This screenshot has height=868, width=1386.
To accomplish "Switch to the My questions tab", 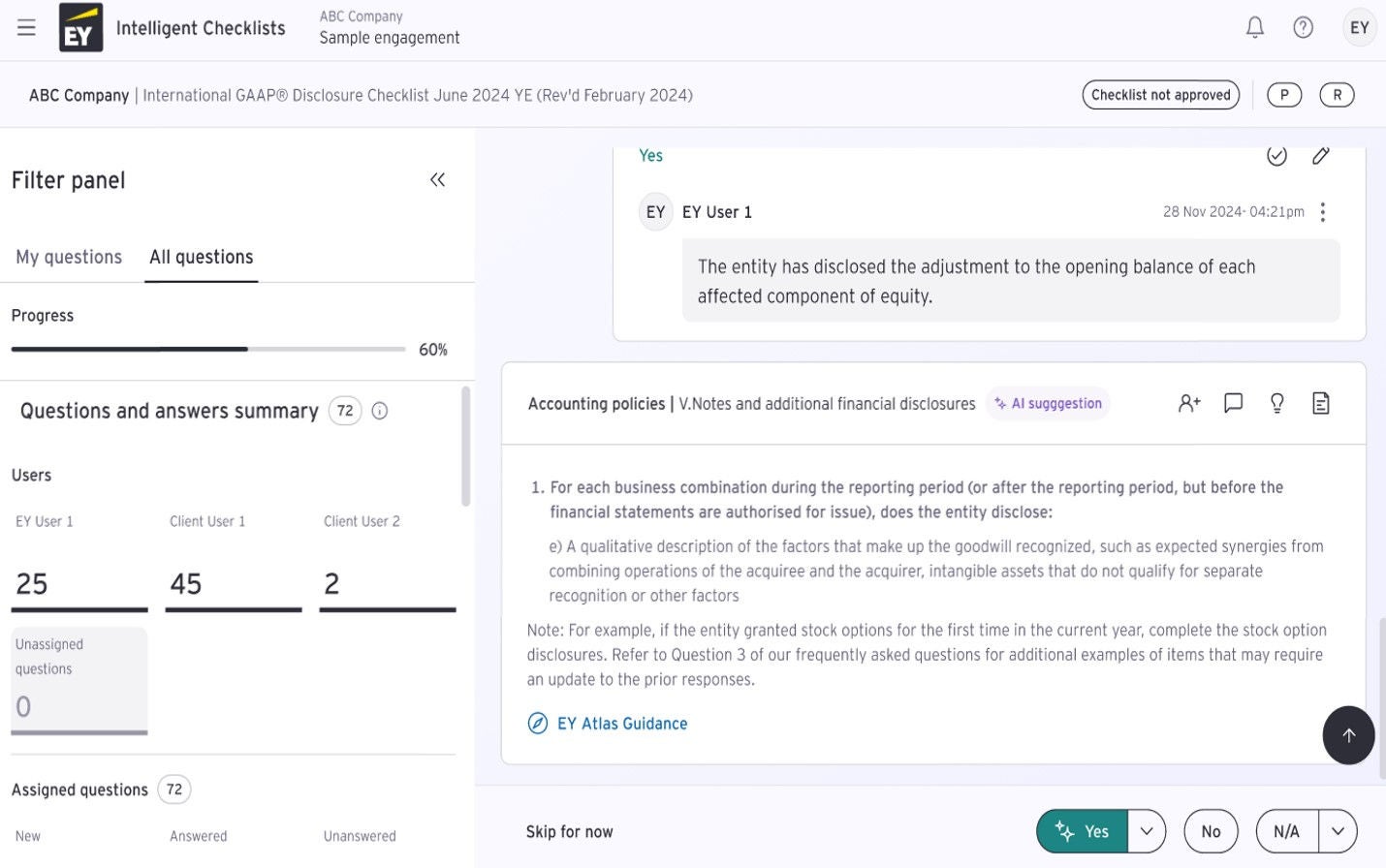I will (x=68, y=257).
